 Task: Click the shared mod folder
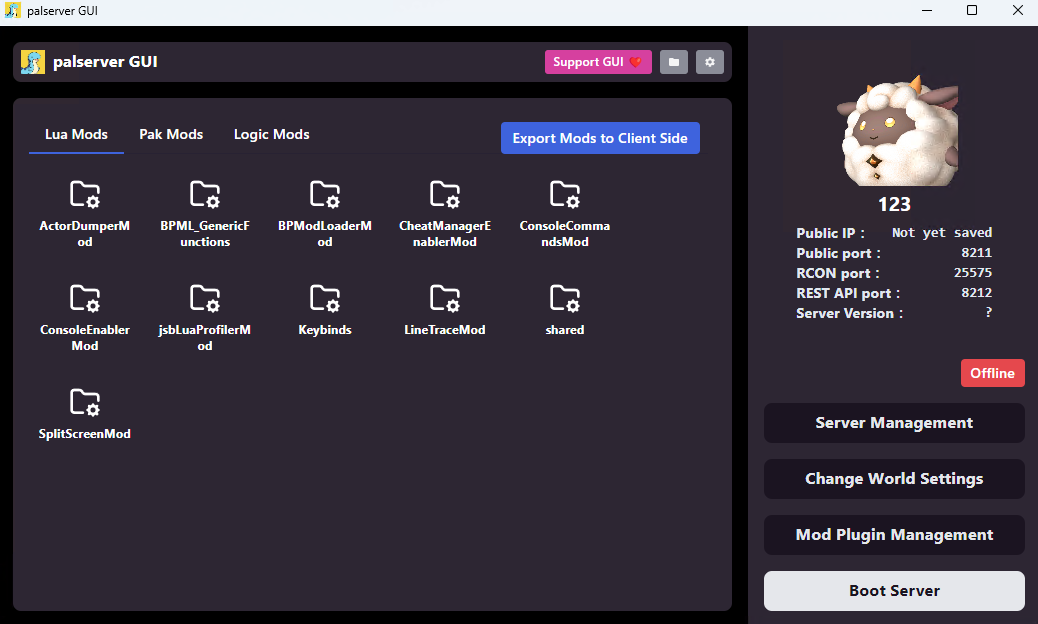[x=565, y=298]
